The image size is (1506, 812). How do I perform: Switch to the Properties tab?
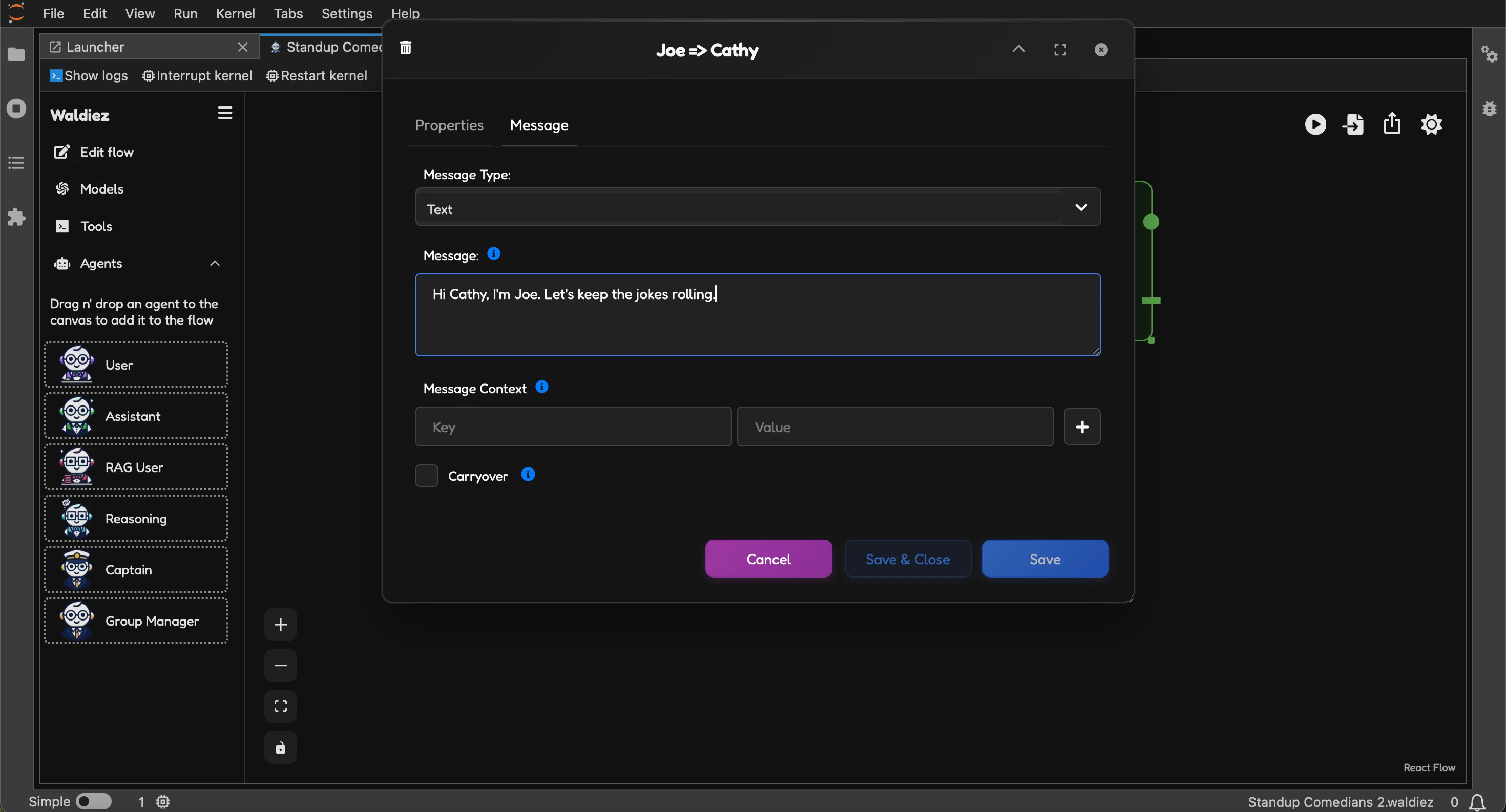(x=449, y=125)
